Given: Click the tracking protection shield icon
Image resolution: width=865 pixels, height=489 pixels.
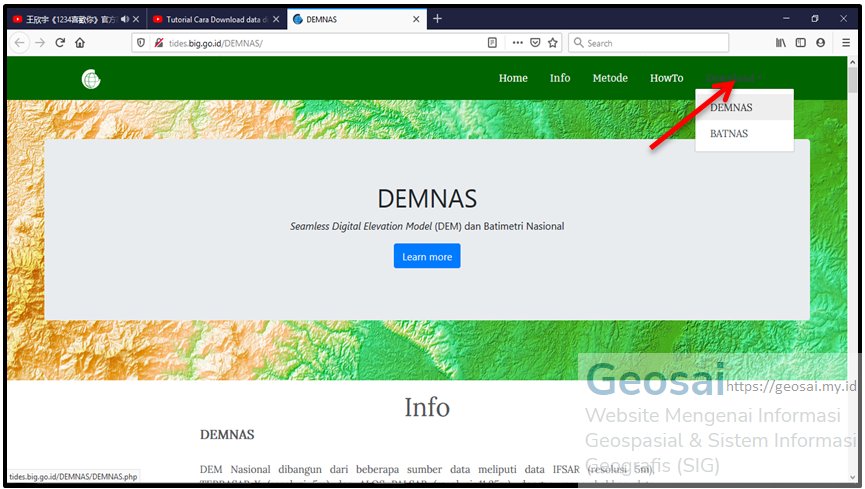Looking at the screenshot, I should 141,42.
